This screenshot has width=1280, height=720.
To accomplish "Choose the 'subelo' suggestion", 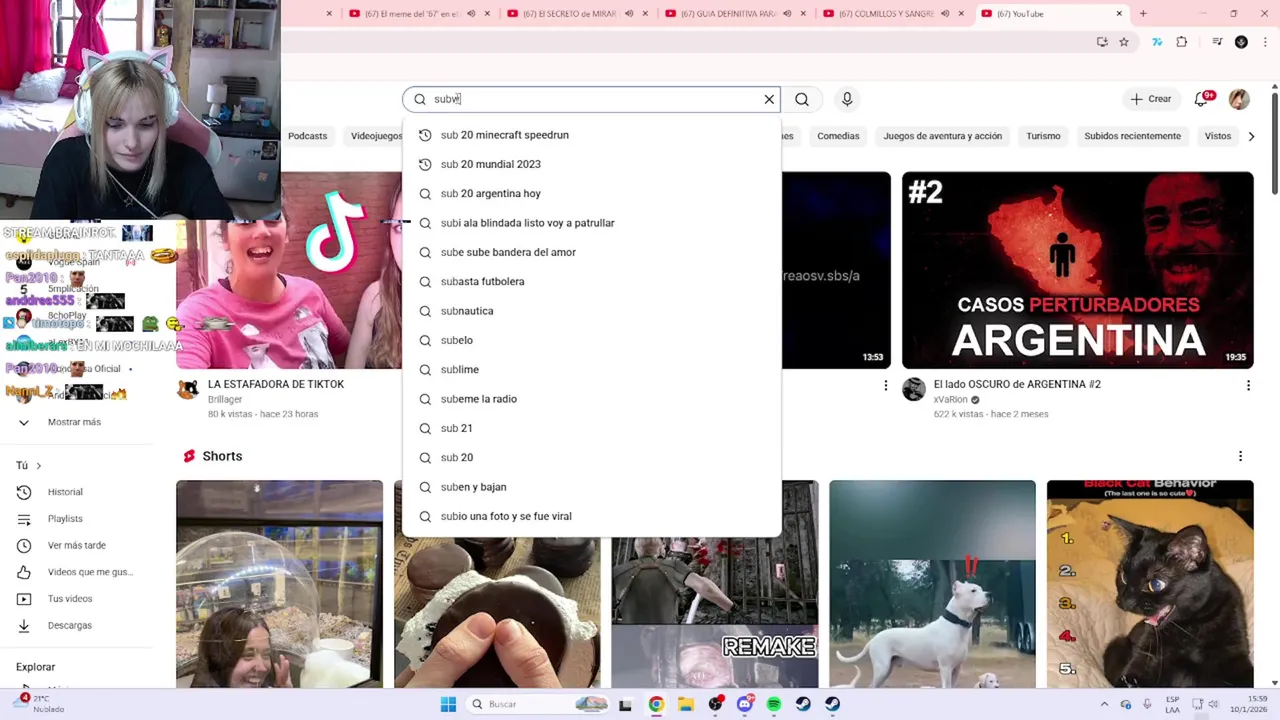I will point(591,340).
